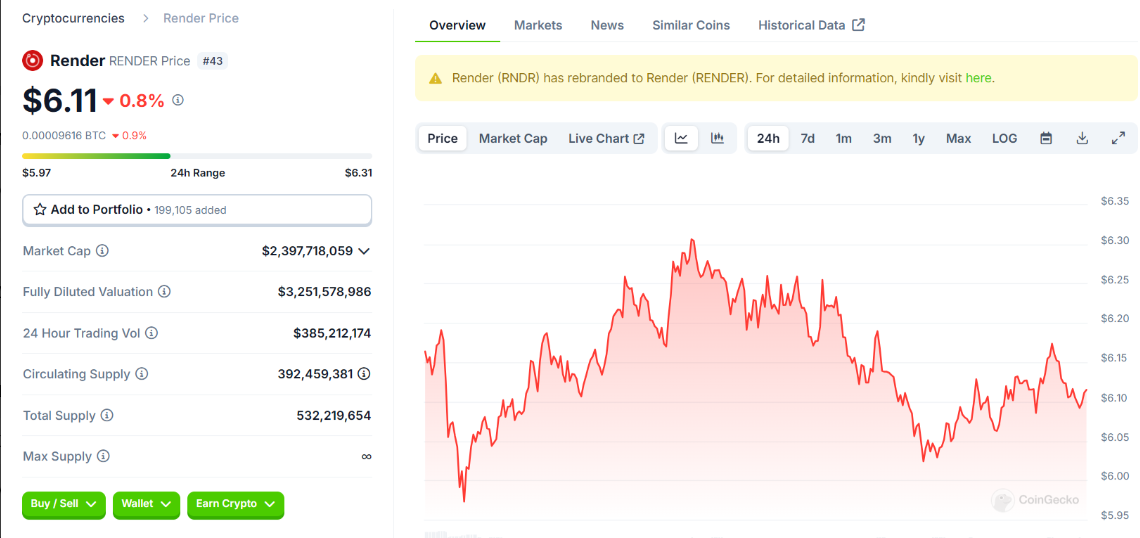Select the Market Cap chart mode

click(x=513, y=138)
